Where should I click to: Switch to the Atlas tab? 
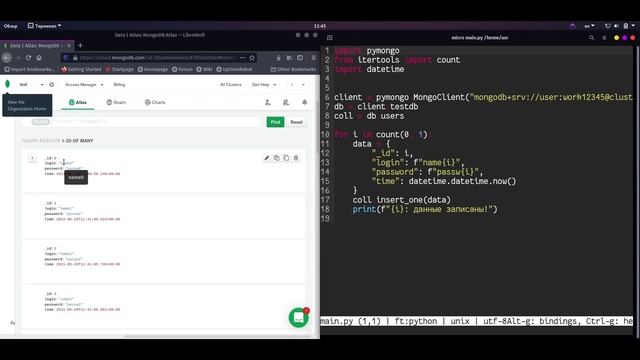tap(78, 102)
